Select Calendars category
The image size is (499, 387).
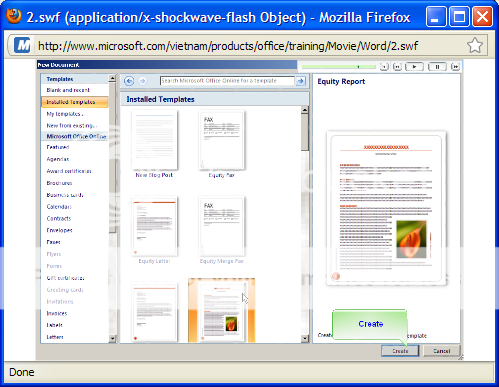59,207
